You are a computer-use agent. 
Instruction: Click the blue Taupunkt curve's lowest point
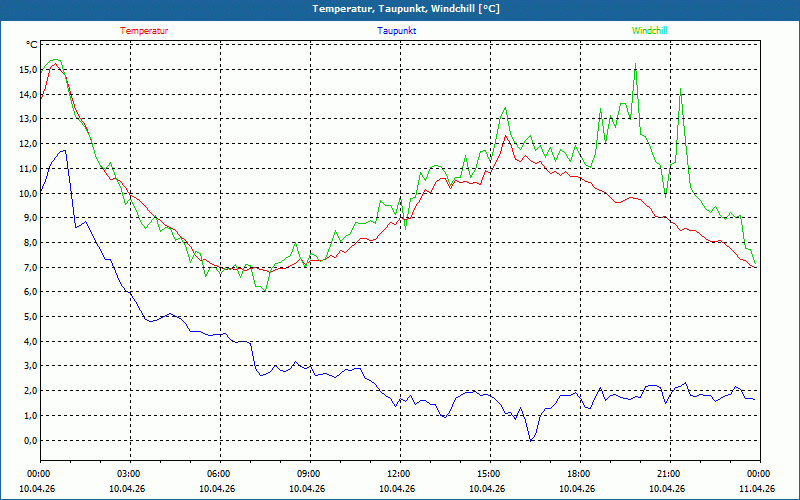(532, 440)
